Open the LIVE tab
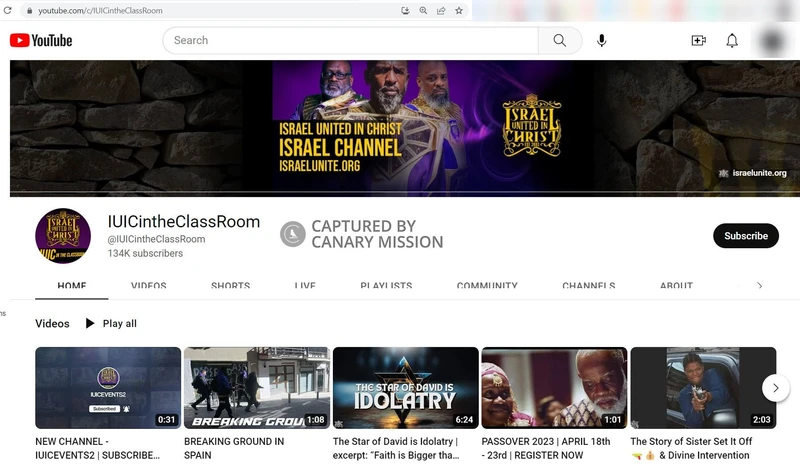Viewport: 800px width, 468px height. [x=305, y=286]
